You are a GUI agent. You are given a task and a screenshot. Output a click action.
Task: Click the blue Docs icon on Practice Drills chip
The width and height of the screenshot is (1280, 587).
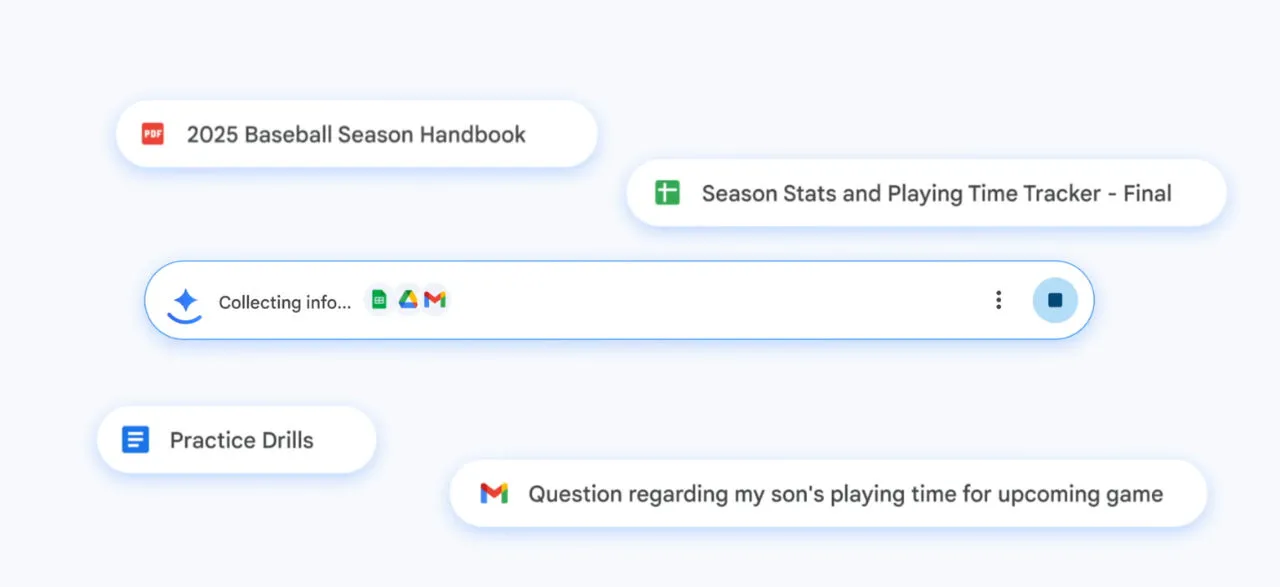click(135, 440)
